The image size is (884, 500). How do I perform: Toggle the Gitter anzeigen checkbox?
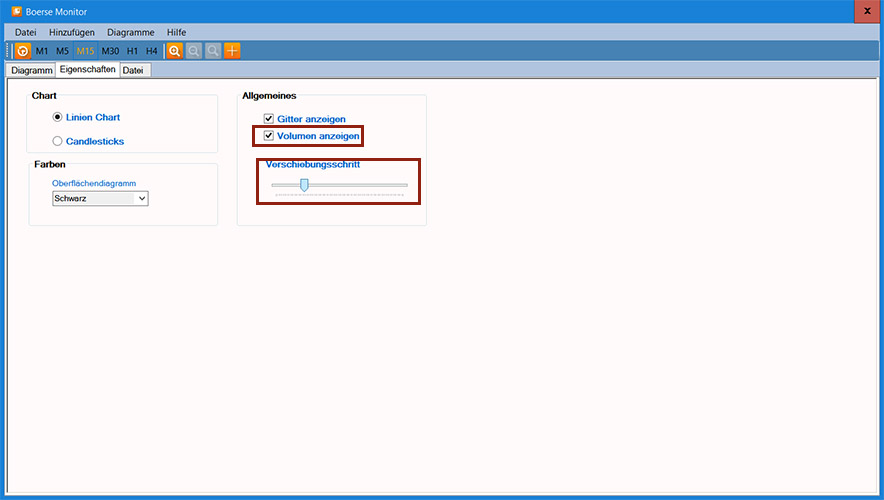click(x=269, y=119)
